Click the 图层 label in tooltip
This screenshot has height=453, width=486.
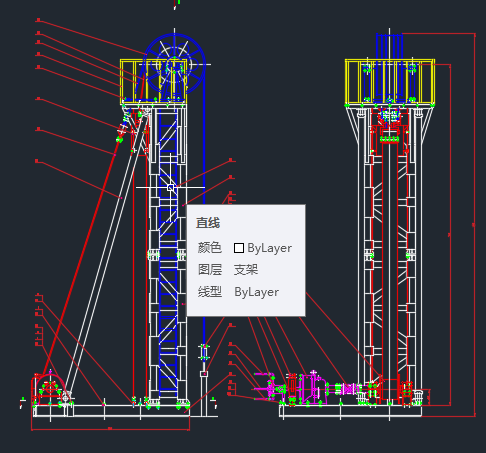click(x=210, y=269)
